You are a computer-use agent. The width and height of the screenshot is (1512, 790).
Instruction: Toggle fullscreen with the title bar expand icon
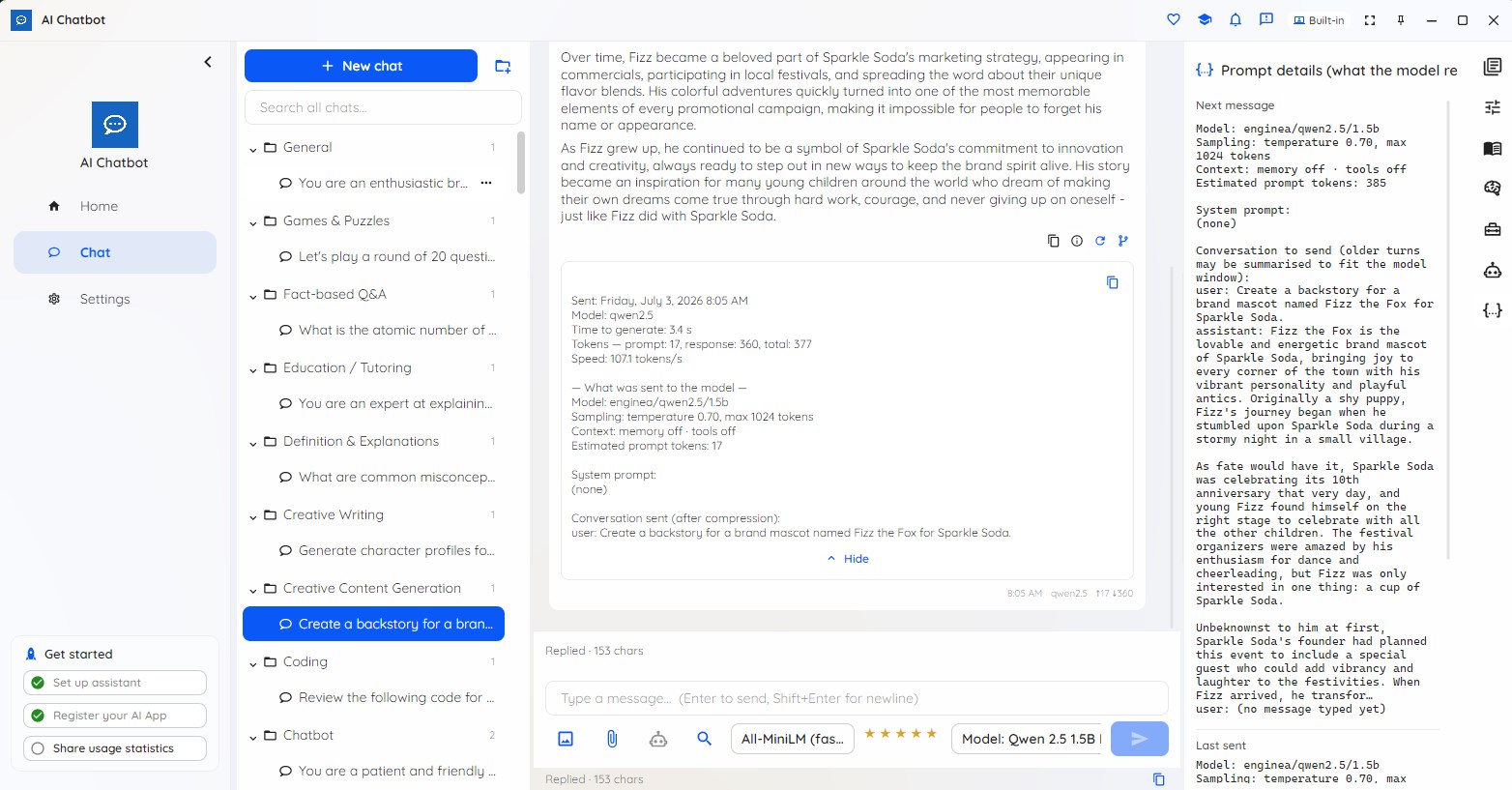click(x=1370, y=19)
